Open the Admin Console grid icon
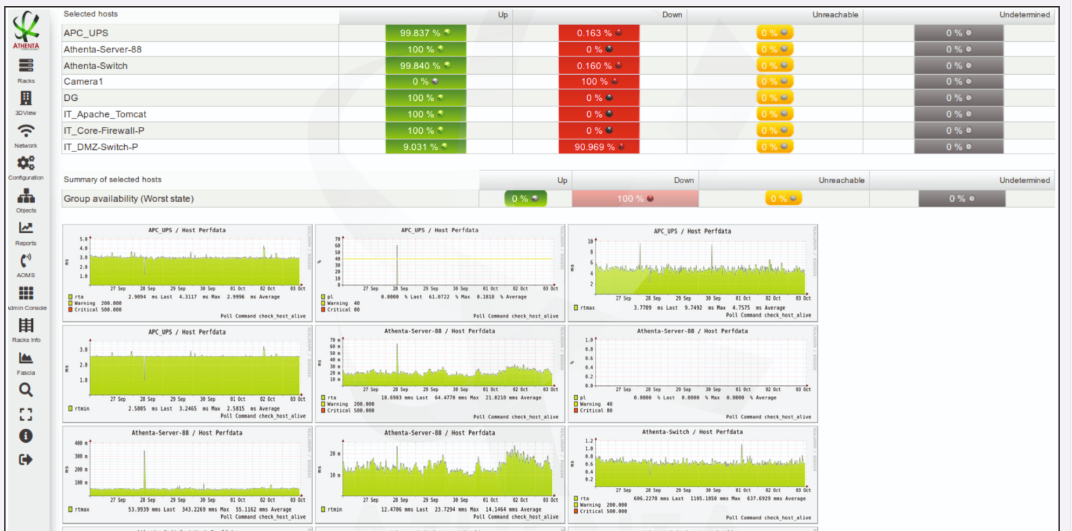 click(x=26, y=293)
